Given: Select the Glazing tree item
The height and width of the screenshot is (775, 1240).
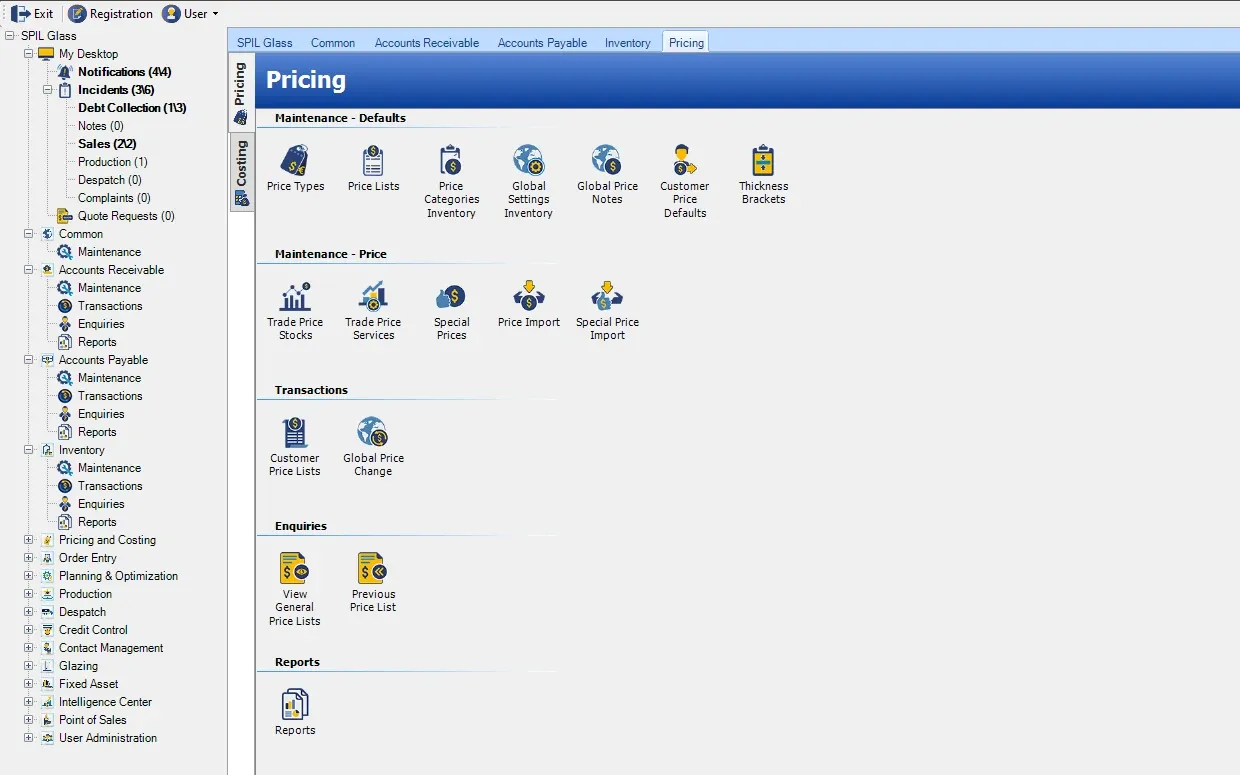Looking at the screenshot, I should (x=78, y=666).
